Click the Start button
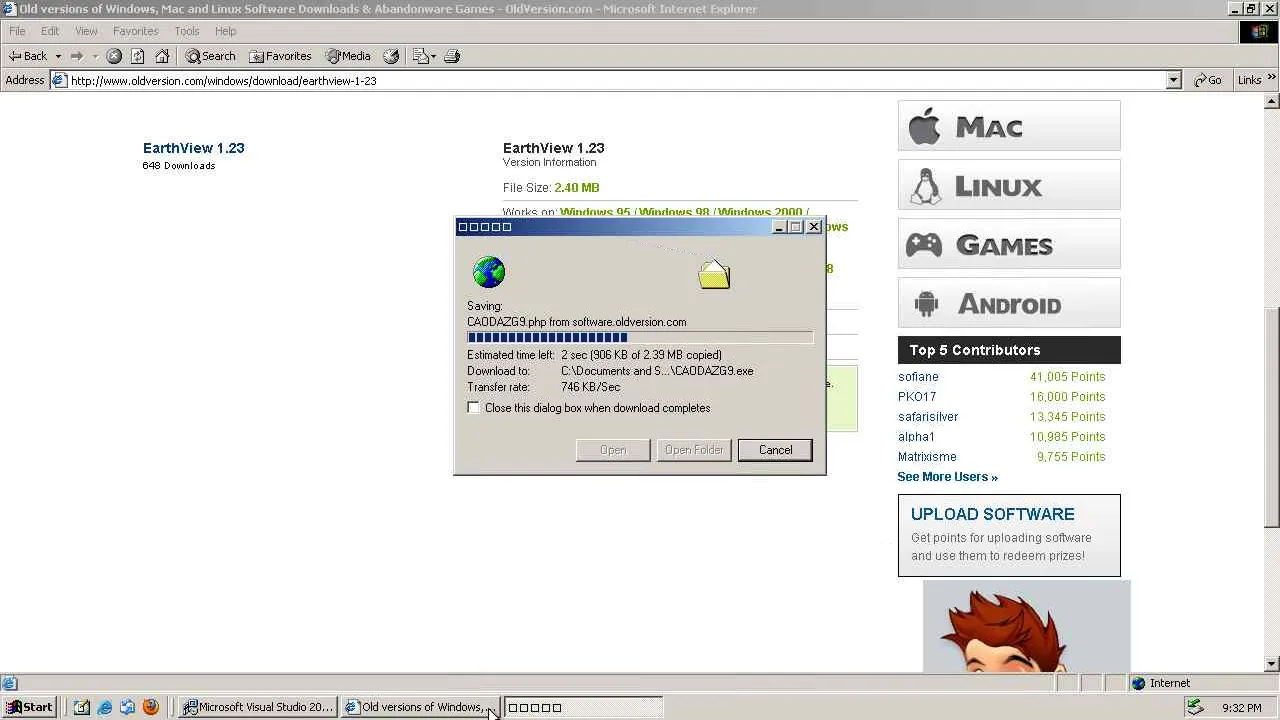 tap(30, 707)
